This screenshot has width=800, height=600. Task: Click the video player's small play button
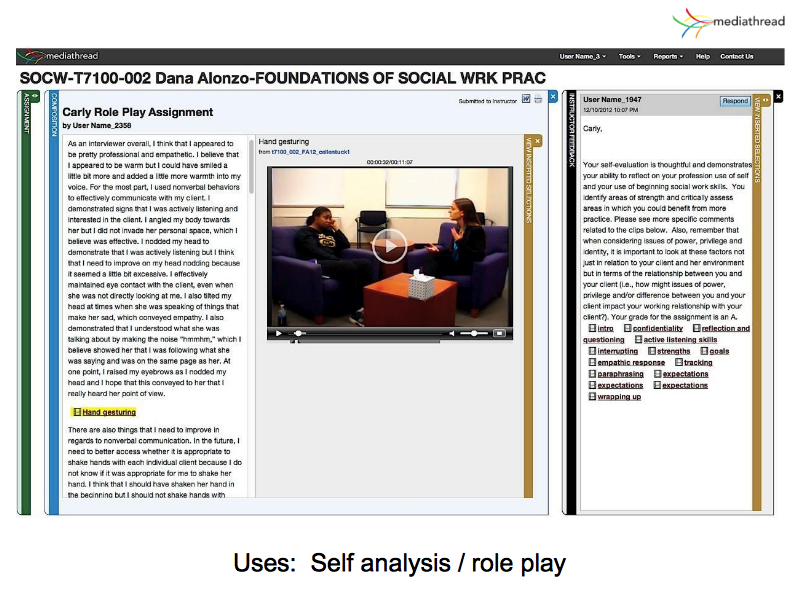click(277, 333)
